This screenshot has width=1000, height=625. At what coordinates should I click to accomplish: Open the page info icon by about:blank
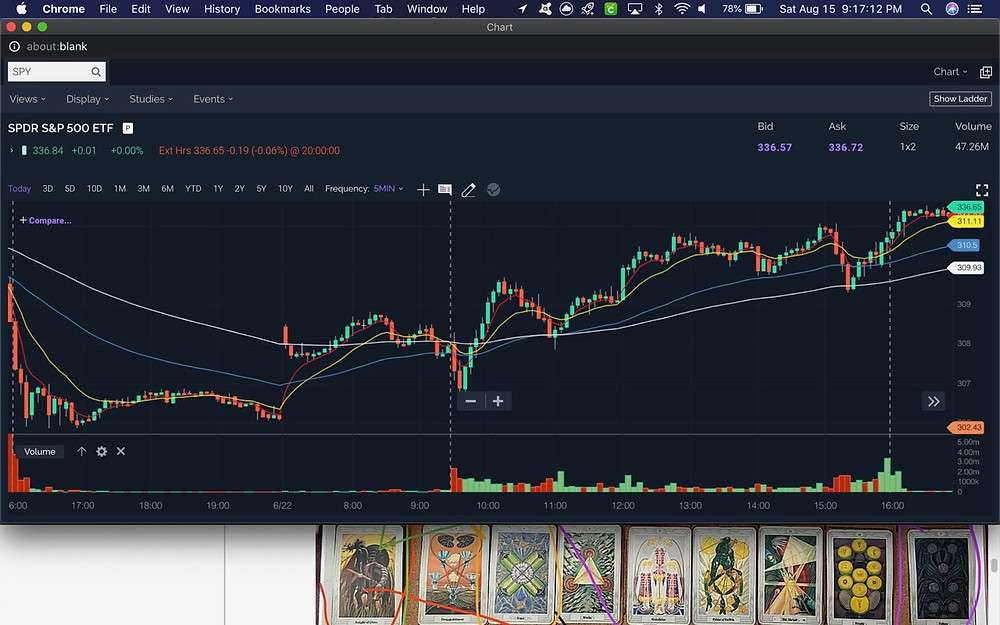(x=14, y=47)
